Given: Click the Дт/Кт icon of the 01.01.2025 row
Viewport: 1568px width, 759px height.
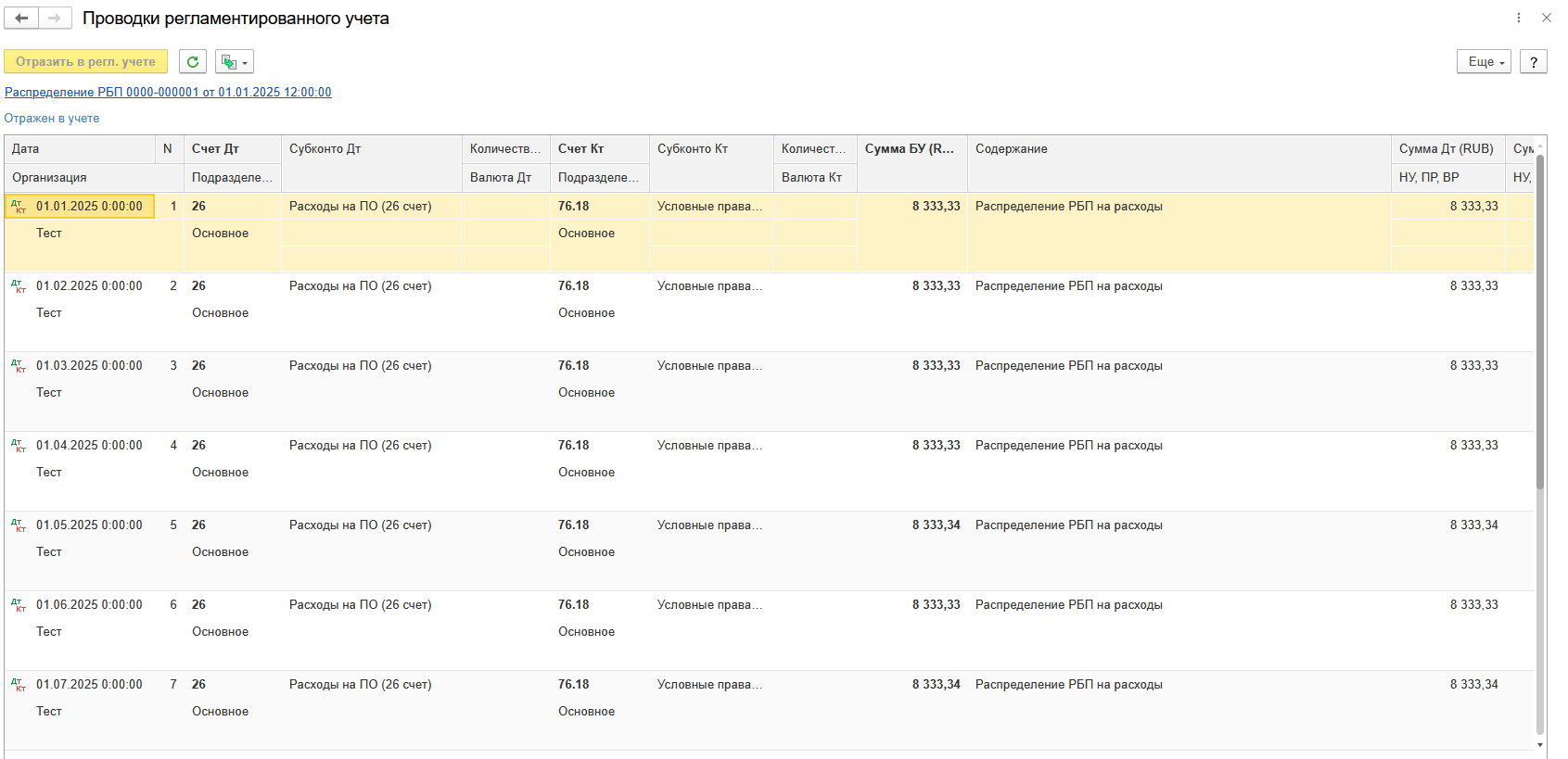Looking at the screenshot, I should 19,207.
